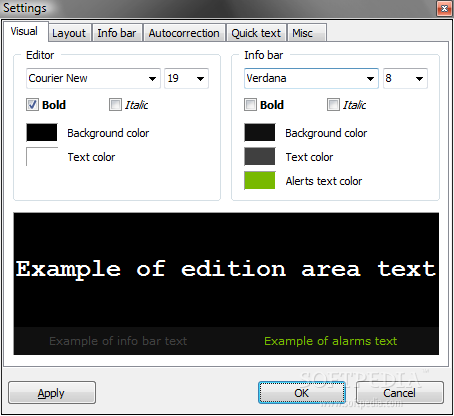Click the Editor 'Text color' label
Image resolution: width=454 pixels, height=416 pixels.
pos(91,157)
